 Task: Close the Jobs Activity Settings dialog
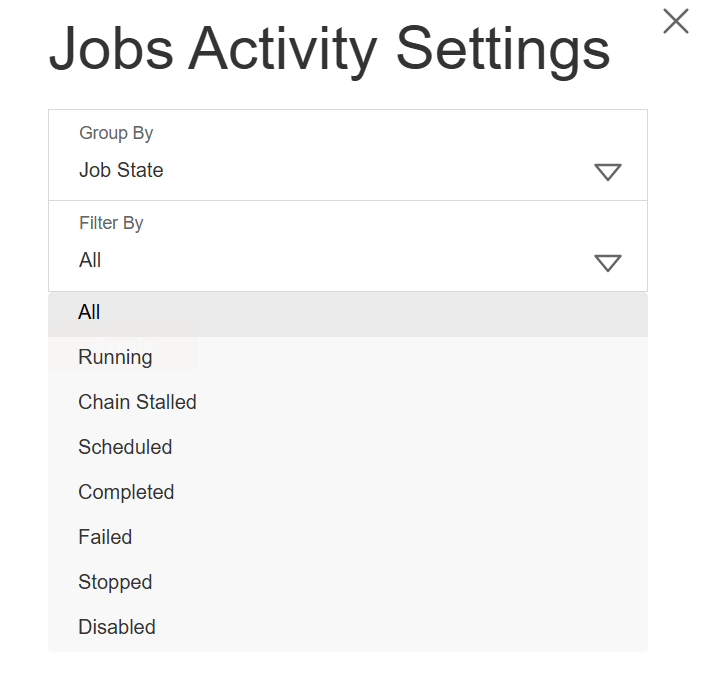coord(676,21)
